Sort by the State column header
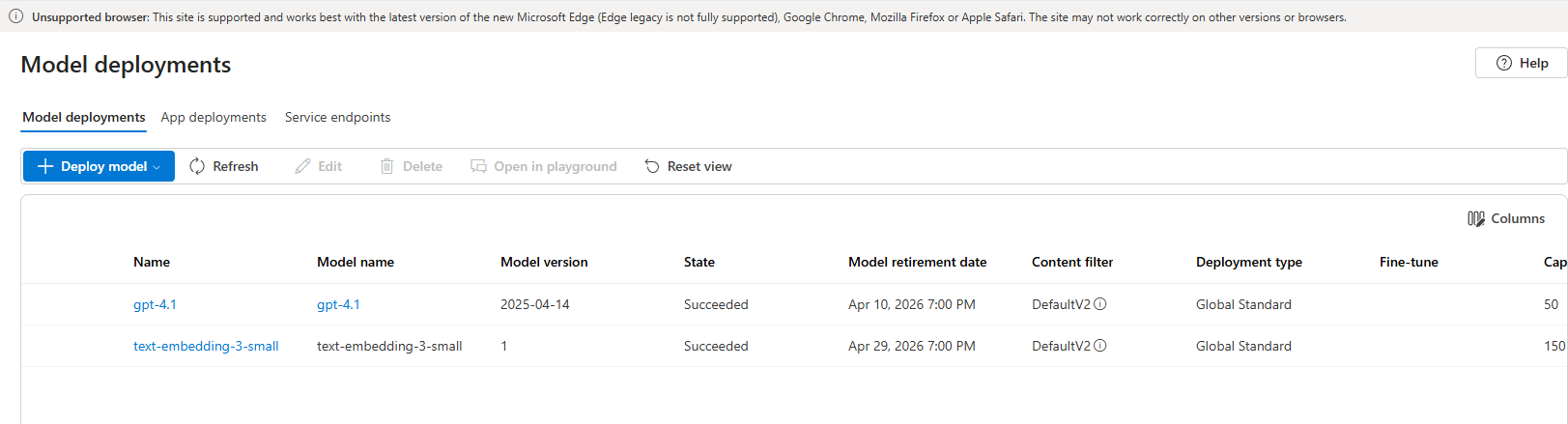Image resolution: width=1568 pixels, height=424 pixels. point(699,262)
